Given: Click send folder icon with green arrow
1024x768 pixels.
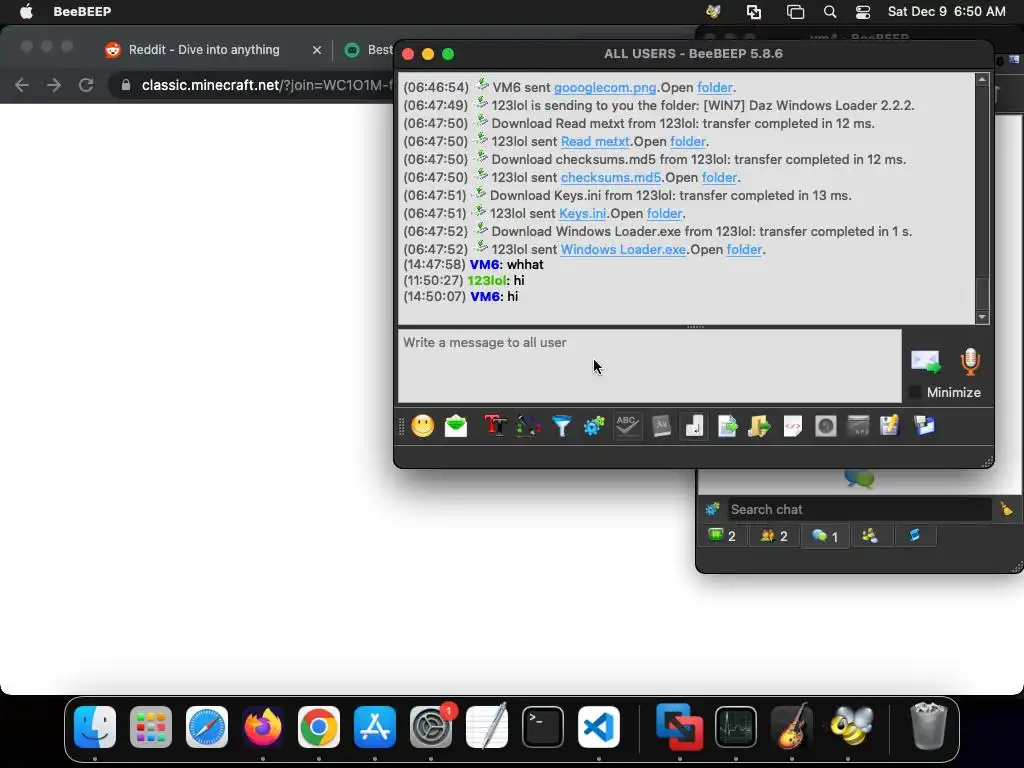Looking at the screenshot, I should [760, 426].
